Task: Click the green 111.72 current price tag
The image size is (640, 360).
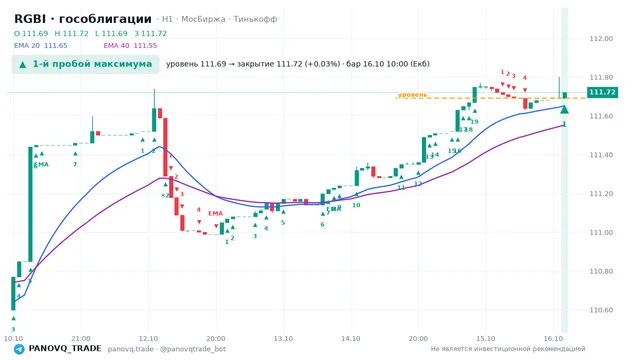Action: pos(602,92)
